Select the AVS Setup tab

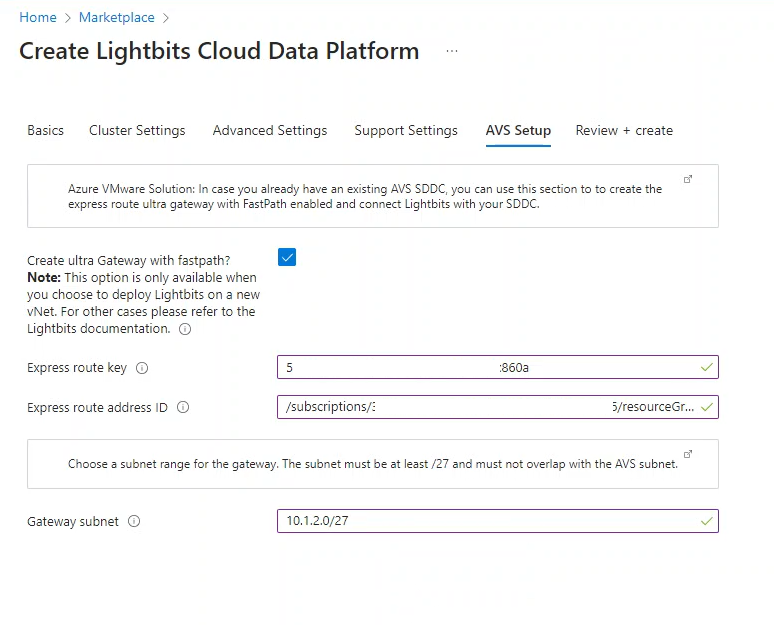coord(518,130)
